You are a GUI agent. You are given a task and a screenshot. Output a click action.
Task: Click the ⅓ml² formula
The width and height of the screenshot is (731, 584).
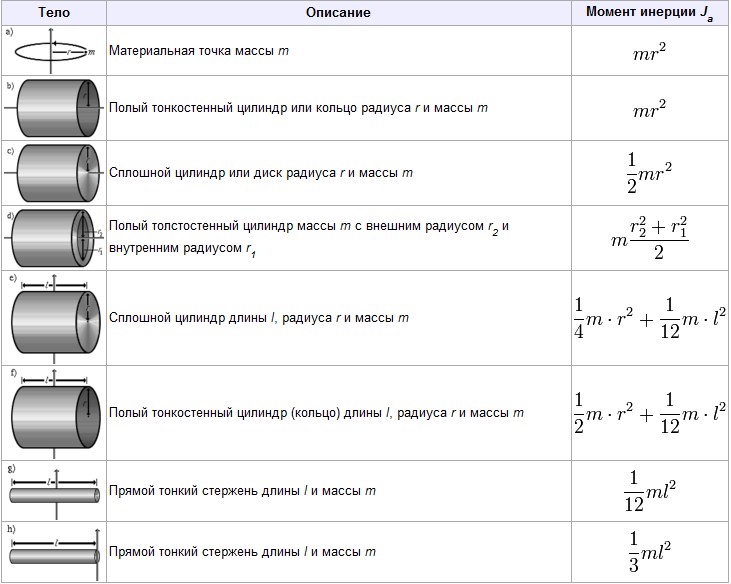650,552
